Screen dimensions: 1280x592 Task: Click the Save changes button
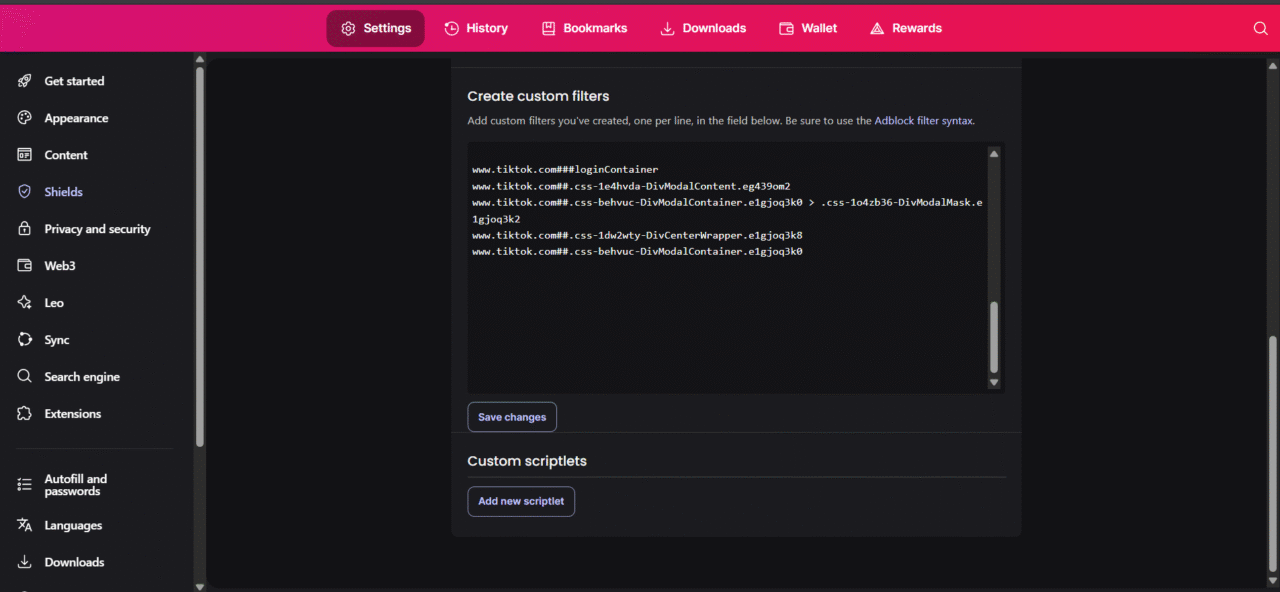coord(512,417)
